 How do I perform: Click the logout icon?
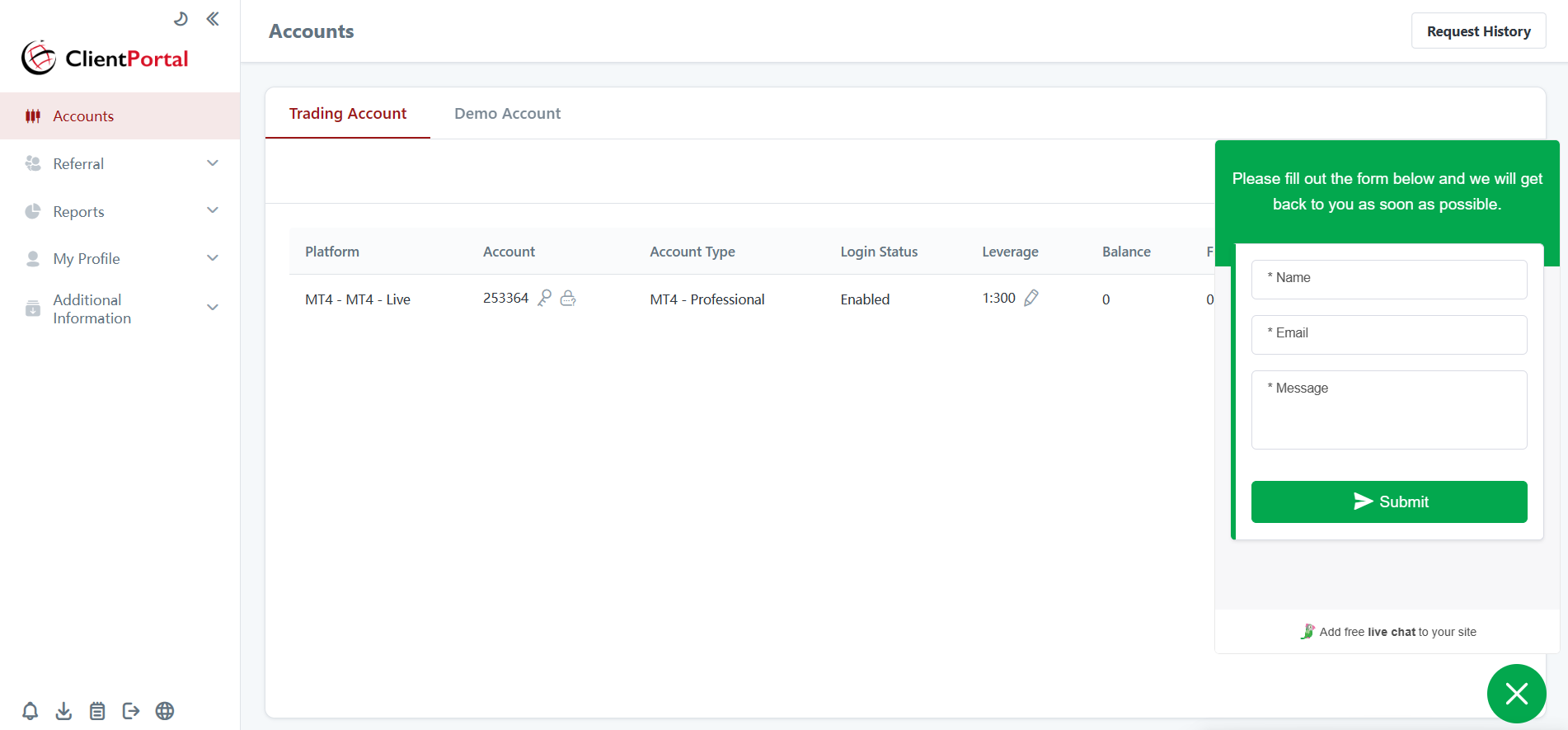pyautogui.click(x=131, y=711)
